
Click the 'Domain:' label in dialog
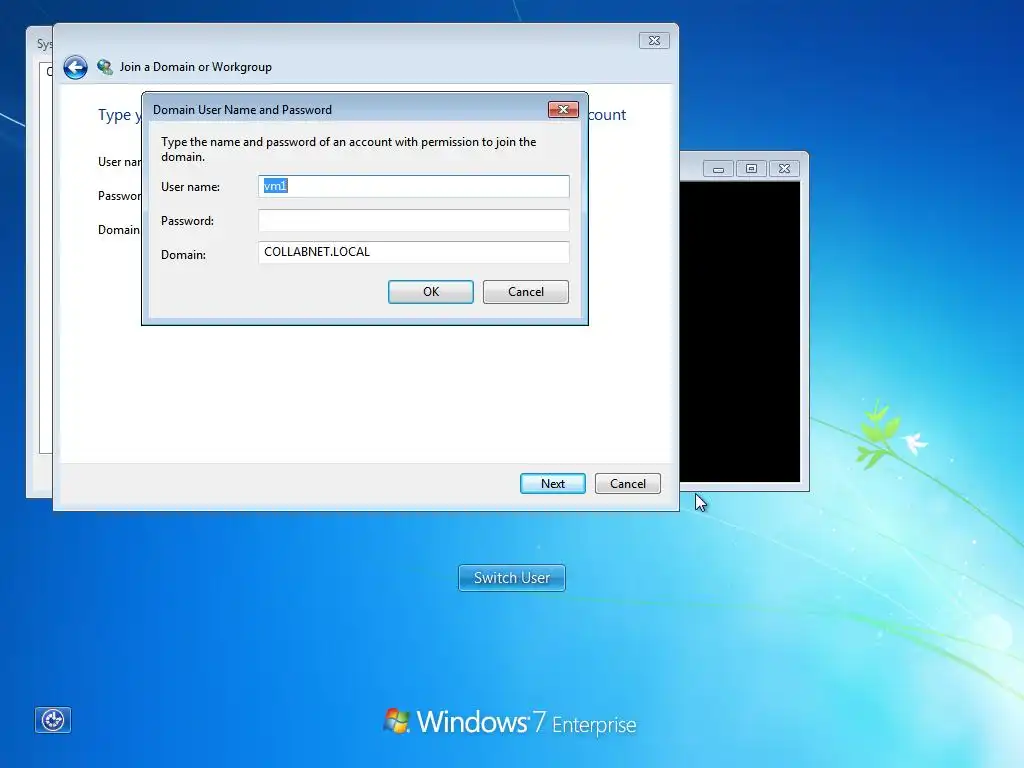[184, 255]
